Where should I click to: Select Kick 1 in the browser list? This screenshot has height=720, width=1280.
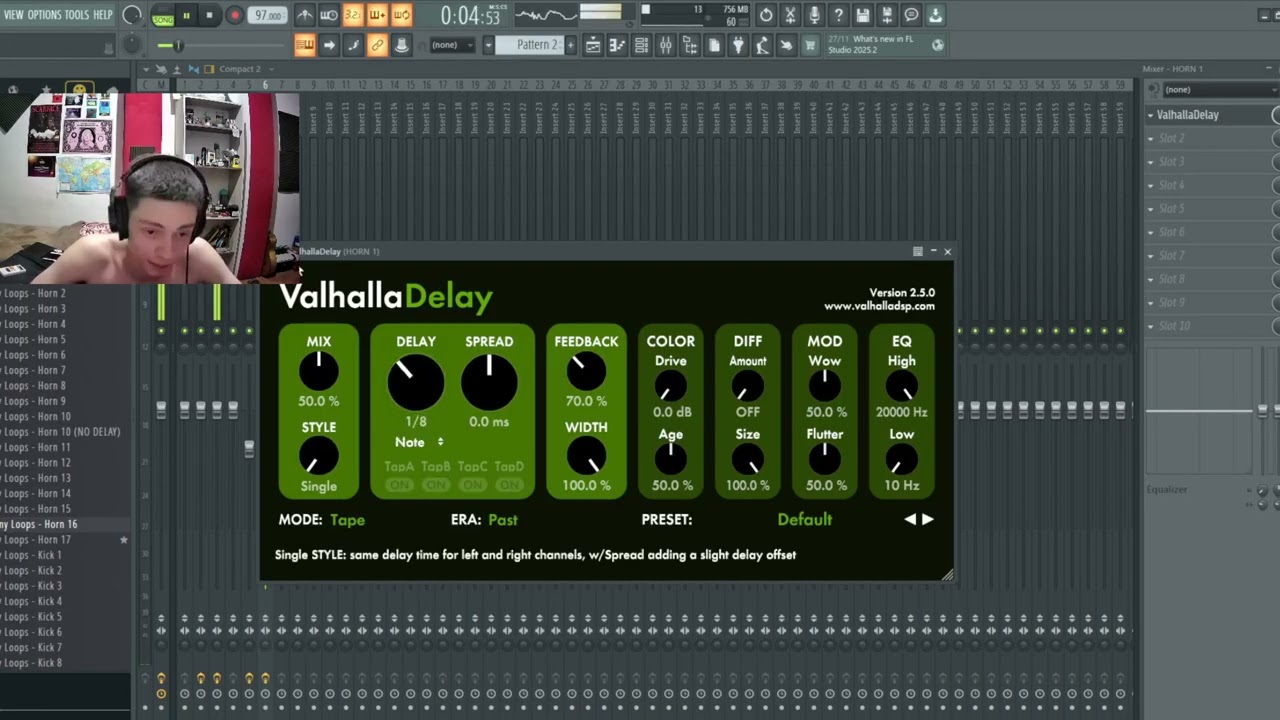pos(64,555)
